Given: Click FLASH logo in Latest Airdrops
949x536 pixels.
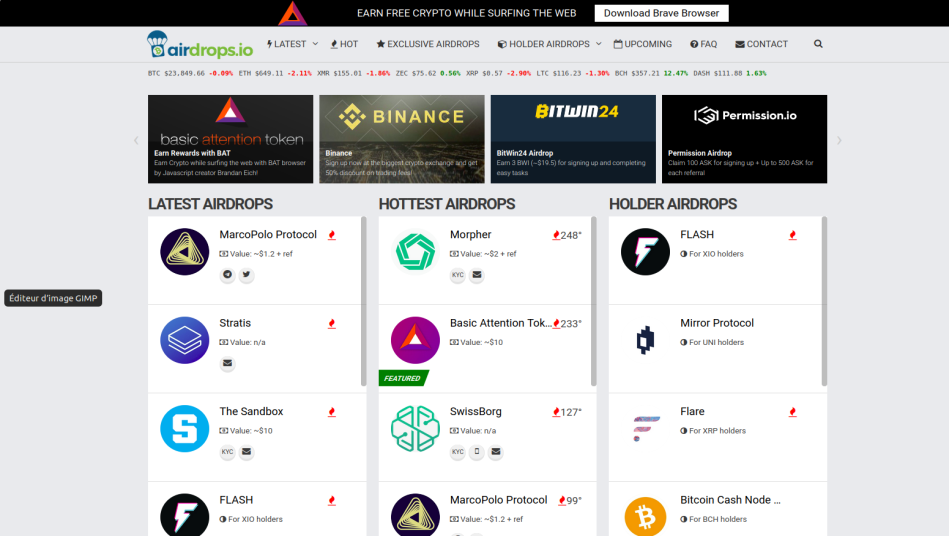Looking at the screenshot, I should click(x=185, y=515).
